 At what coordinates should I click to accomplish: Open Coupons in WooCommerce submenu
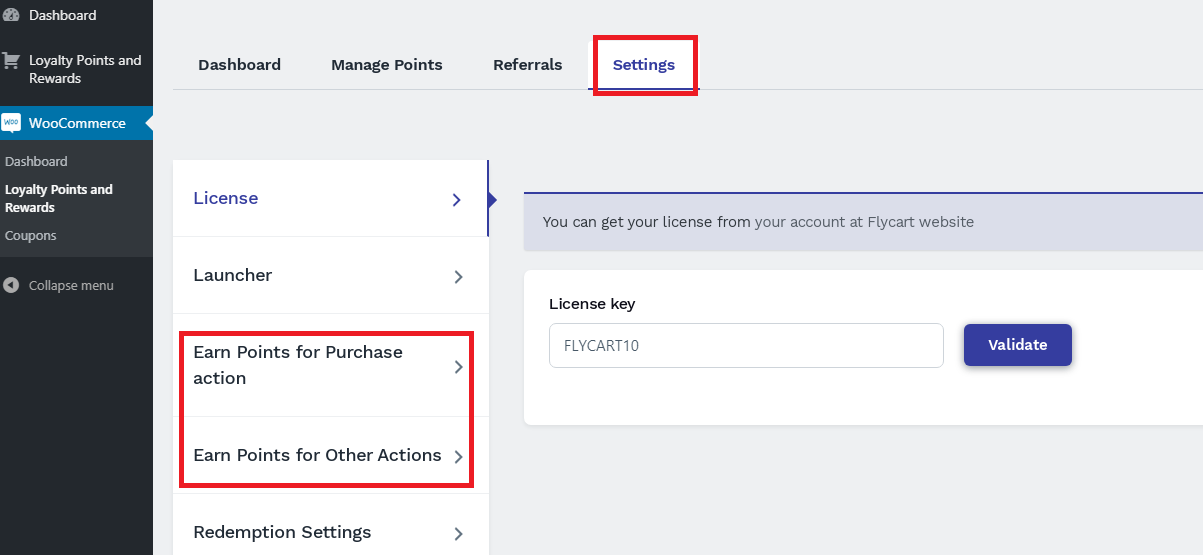pos(31,236)
